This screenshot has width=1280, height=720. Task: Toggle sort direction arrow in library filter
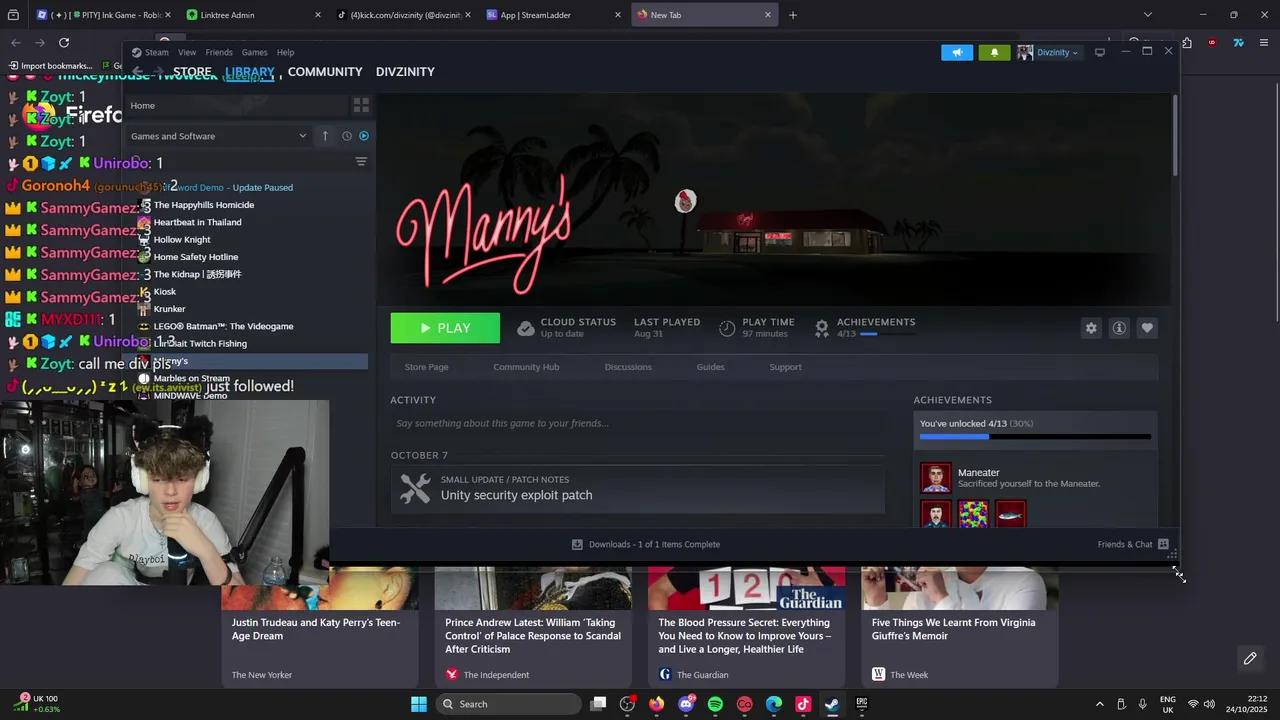coord(325,136)
